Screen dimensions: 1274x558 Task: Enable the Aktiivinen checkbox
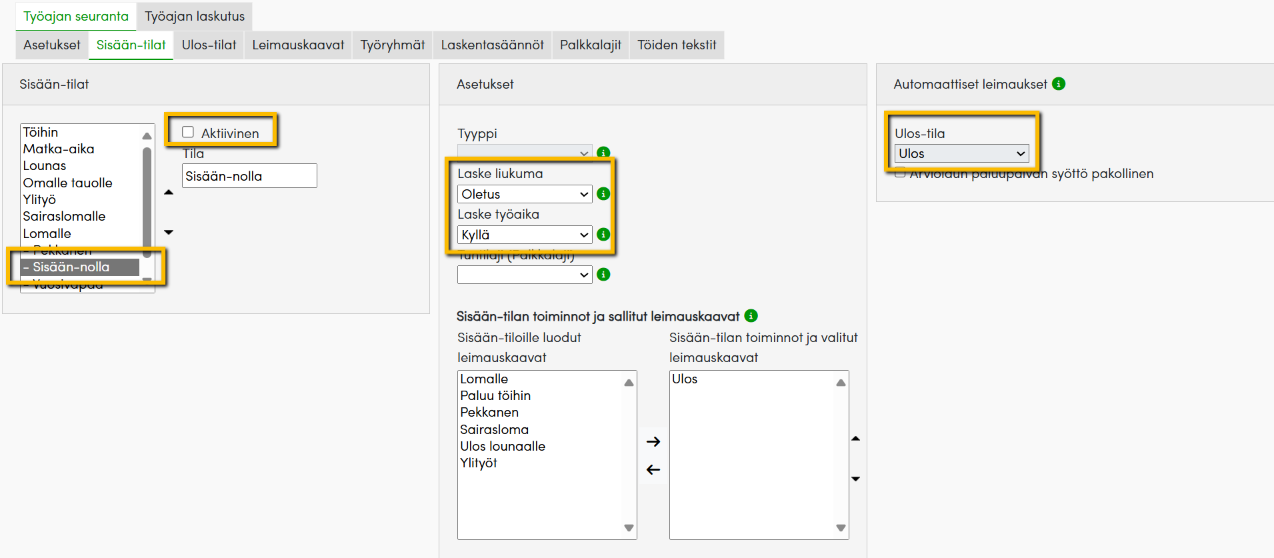(188, 132)
